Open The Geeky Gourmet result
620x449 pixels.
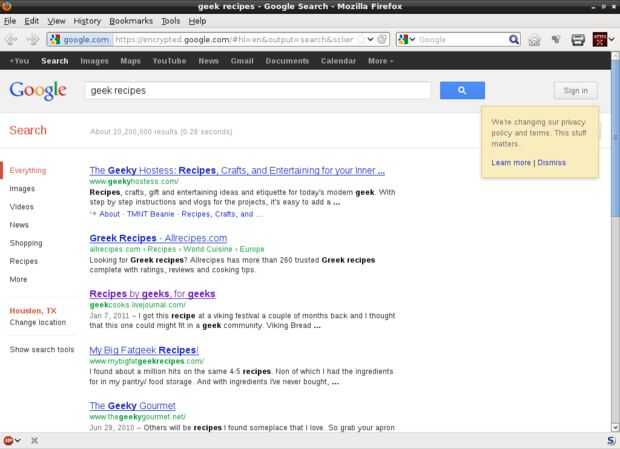coord(132,406)
